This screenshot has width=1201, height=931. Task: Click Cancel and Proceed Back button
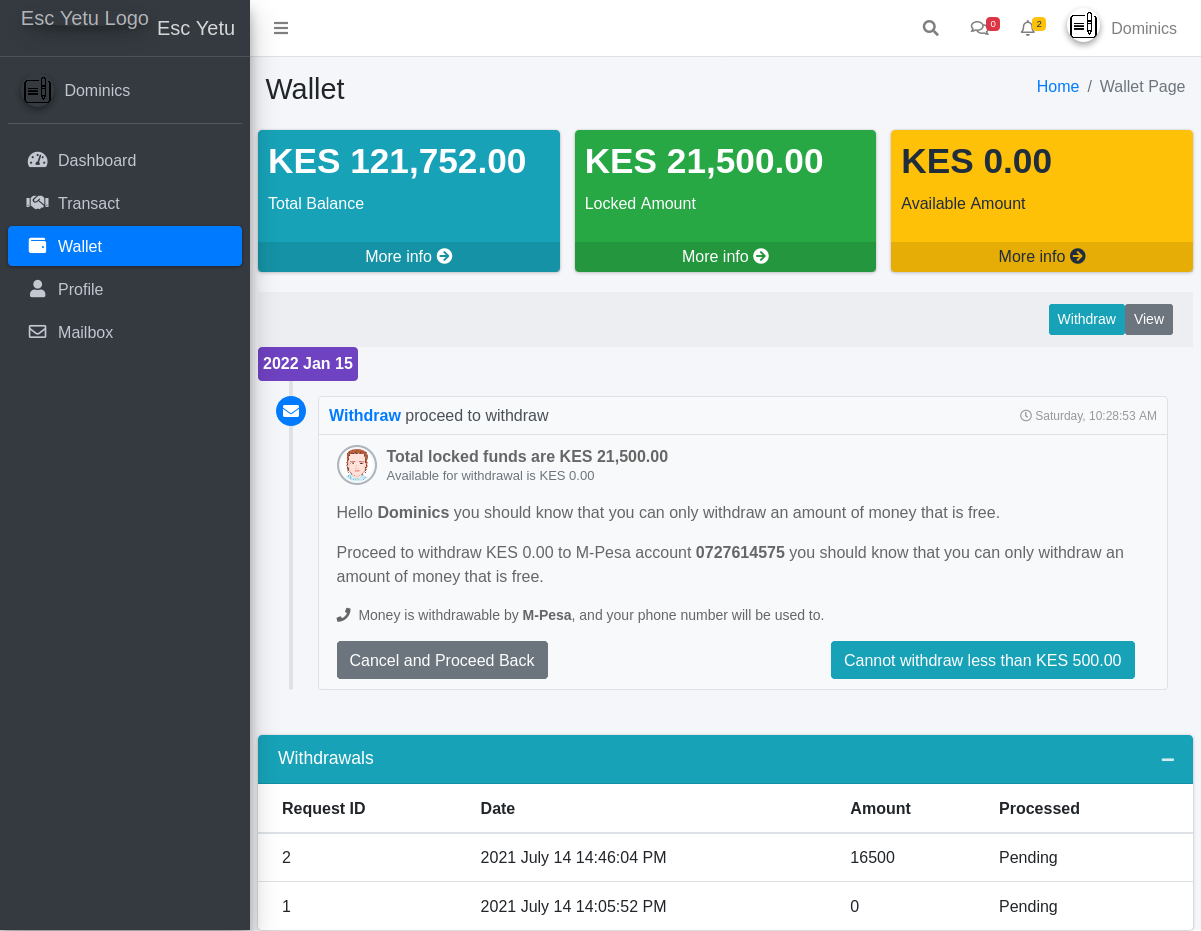(442, 660)
